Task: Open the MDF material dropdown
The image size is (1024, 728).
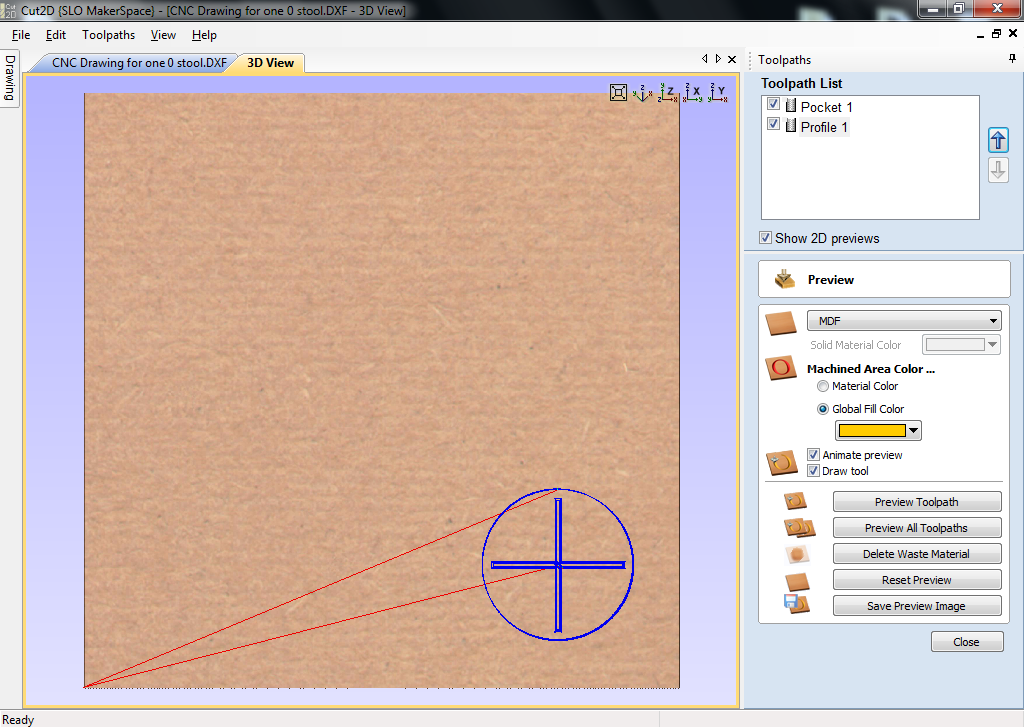Action: (904, 321)
